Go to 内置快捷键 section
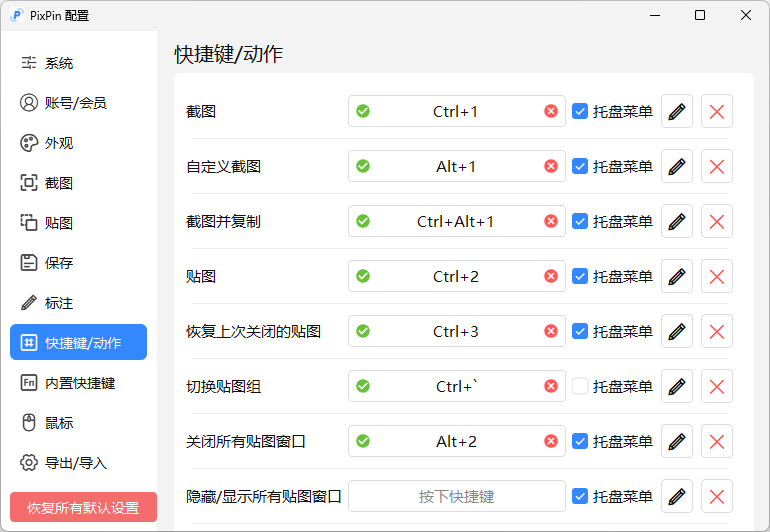This screenshot has width=770, height=532. [78, 383]
